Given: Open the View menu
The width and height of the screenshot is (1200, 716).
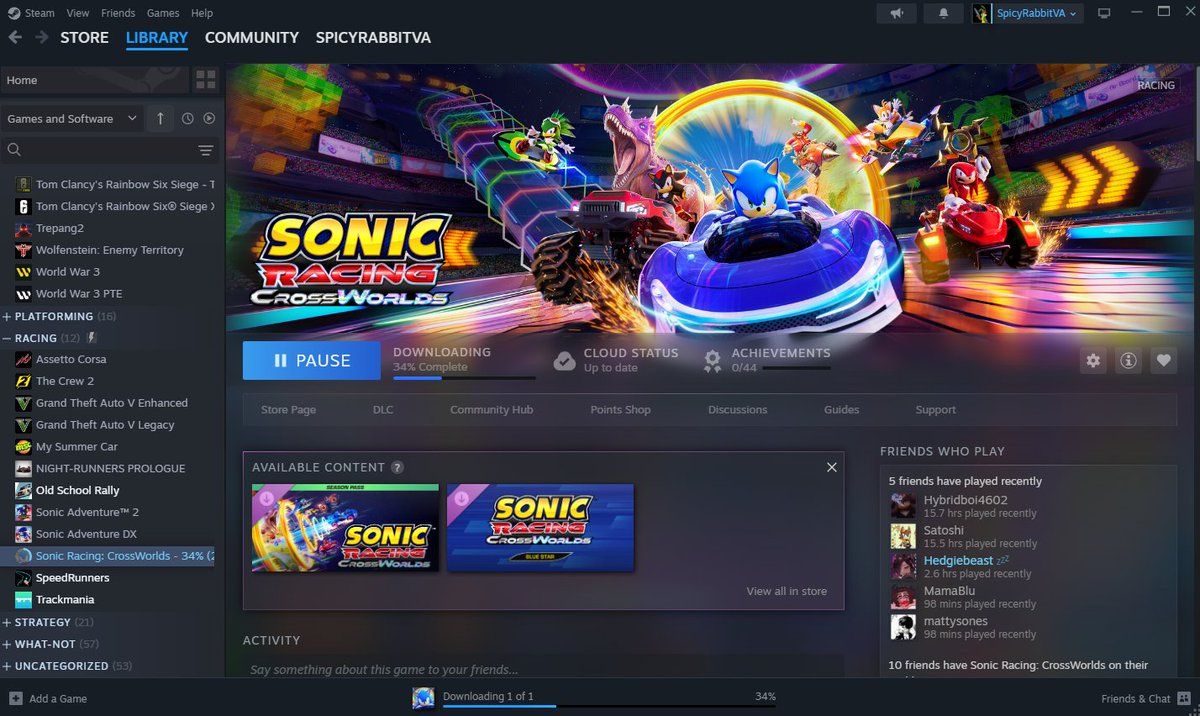Looking at the screenshot, I should point(78,13).
